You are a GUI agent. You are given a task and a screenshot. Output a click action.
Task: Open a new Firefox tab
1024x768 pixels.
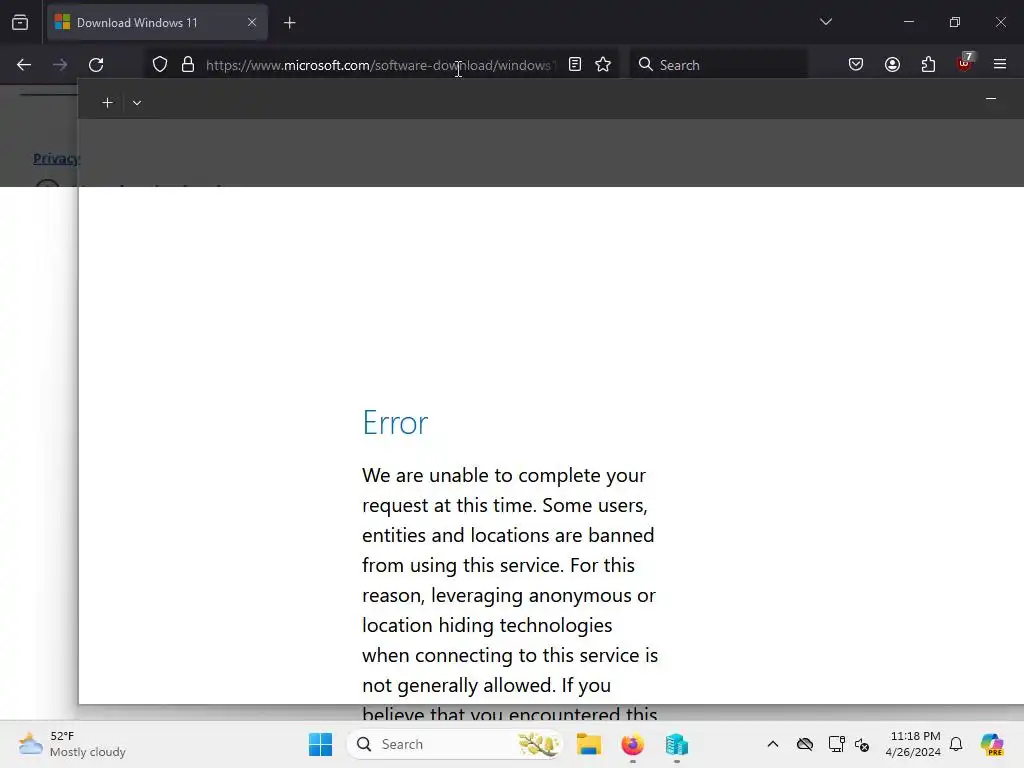[290, 23]
